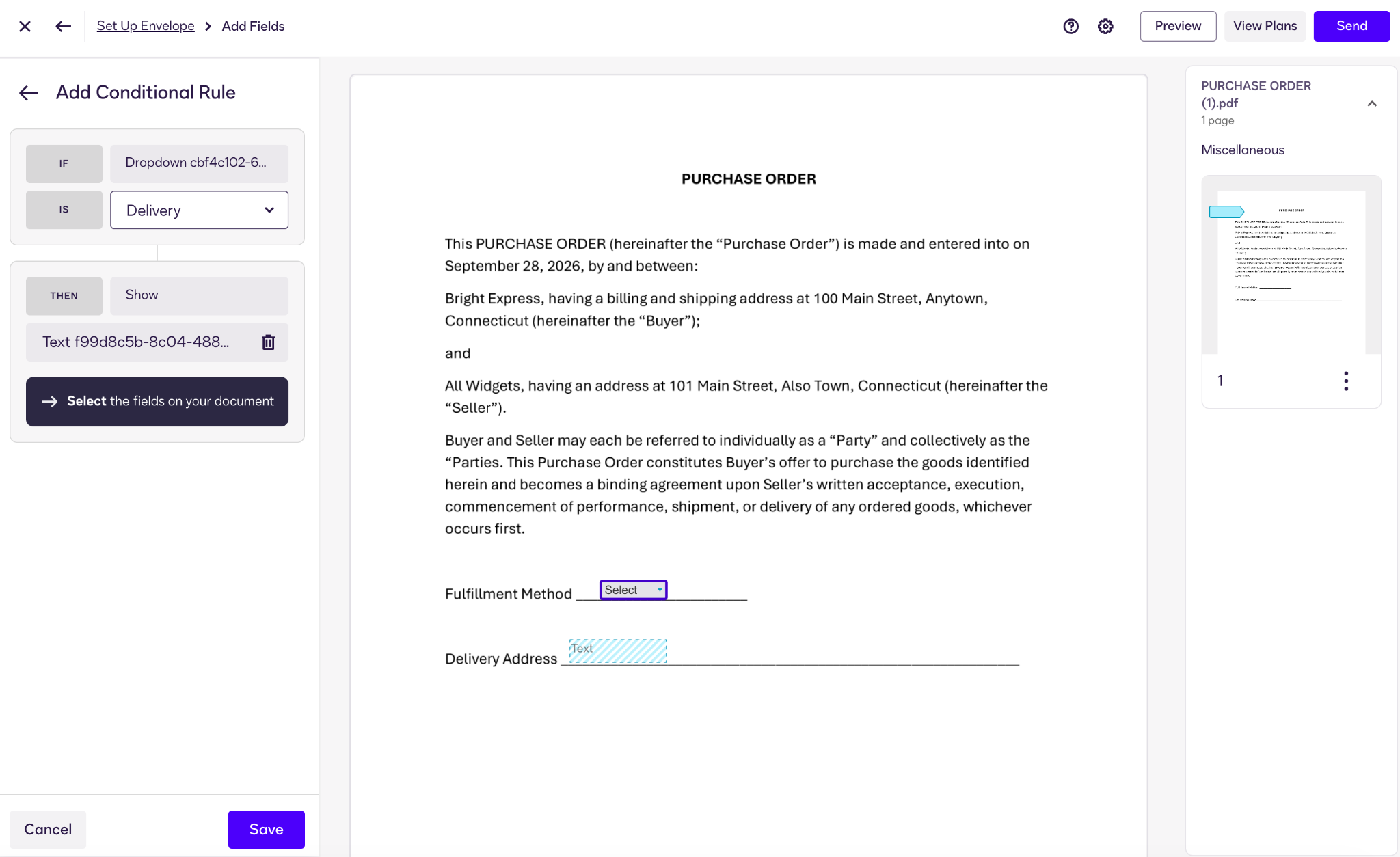Screen dimensions: 1400x857
Task: Open View Plans
Action: [1265, 26]
